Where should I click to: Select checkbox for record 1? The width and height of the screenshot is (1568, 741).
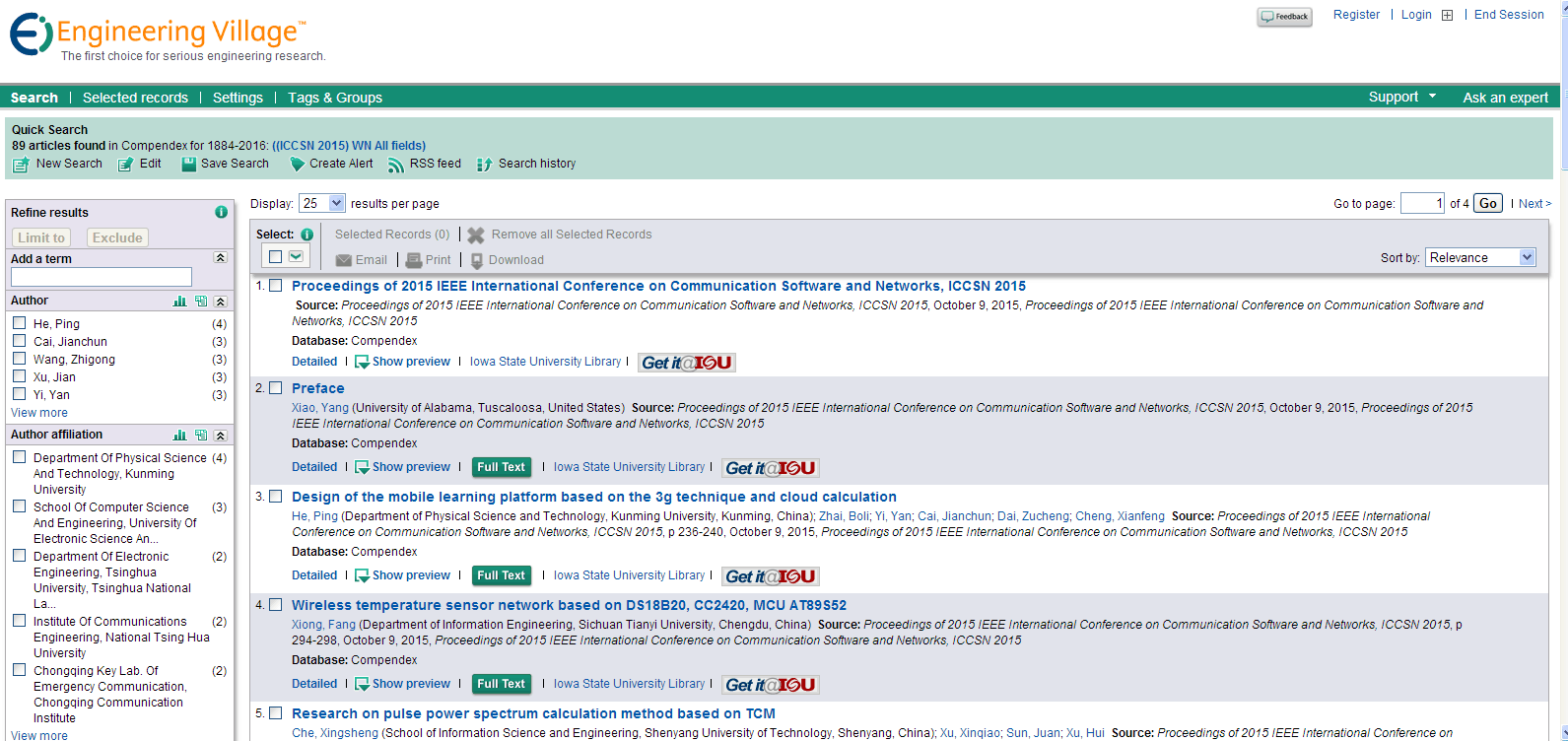(x=276, y=286)
